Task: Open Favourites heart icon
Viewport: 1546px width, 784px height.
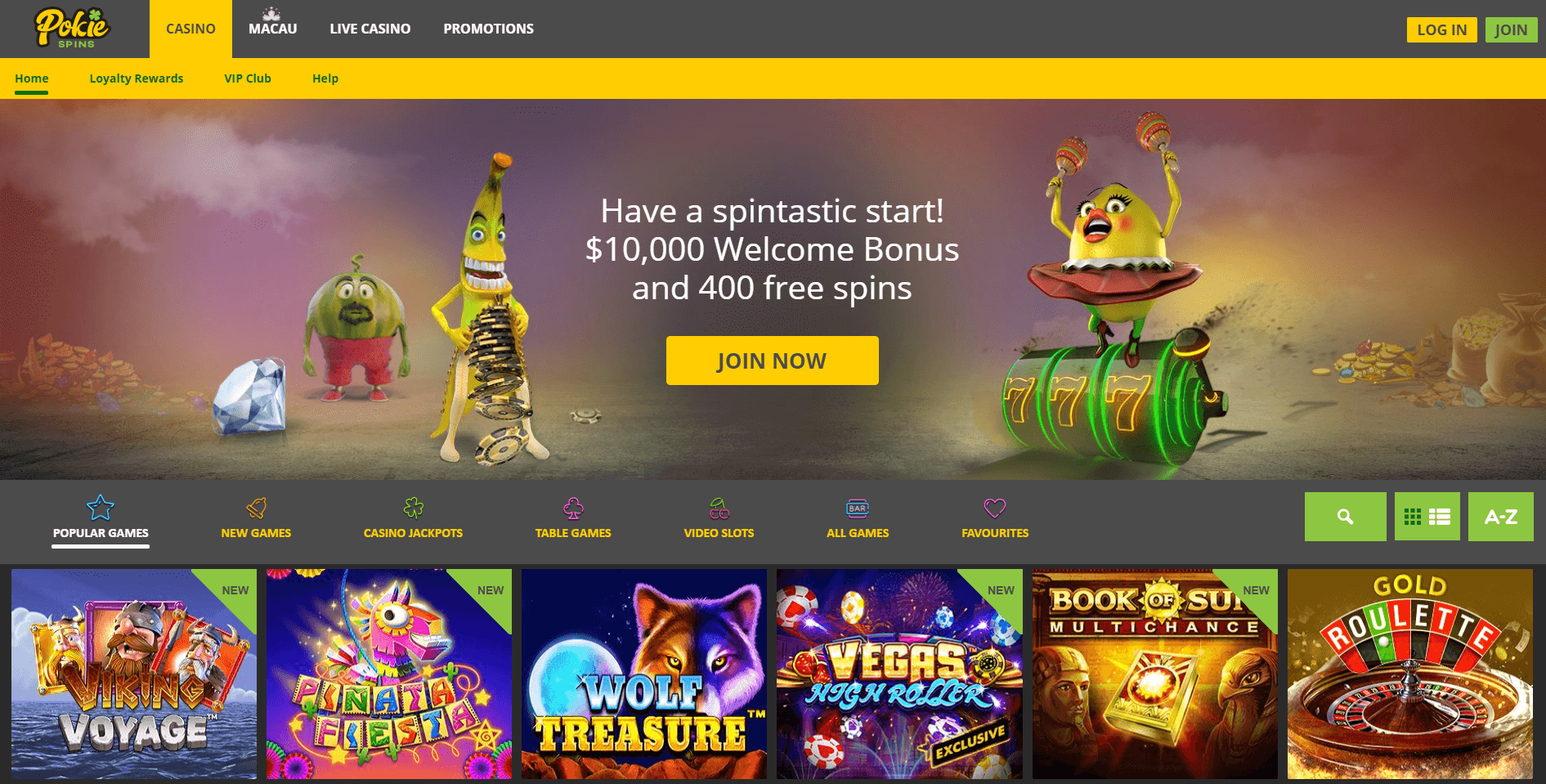Action: (x=995, y=508)
